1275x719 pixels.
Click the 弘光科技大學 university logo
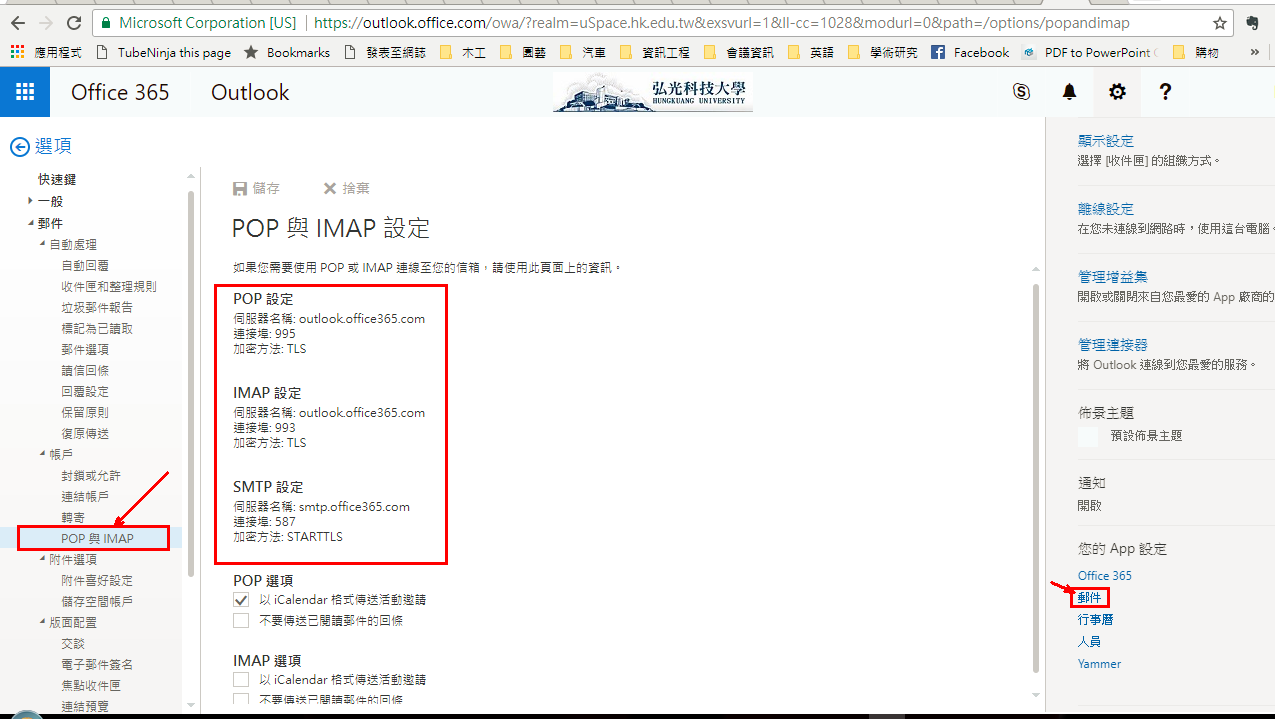point(653,92)
